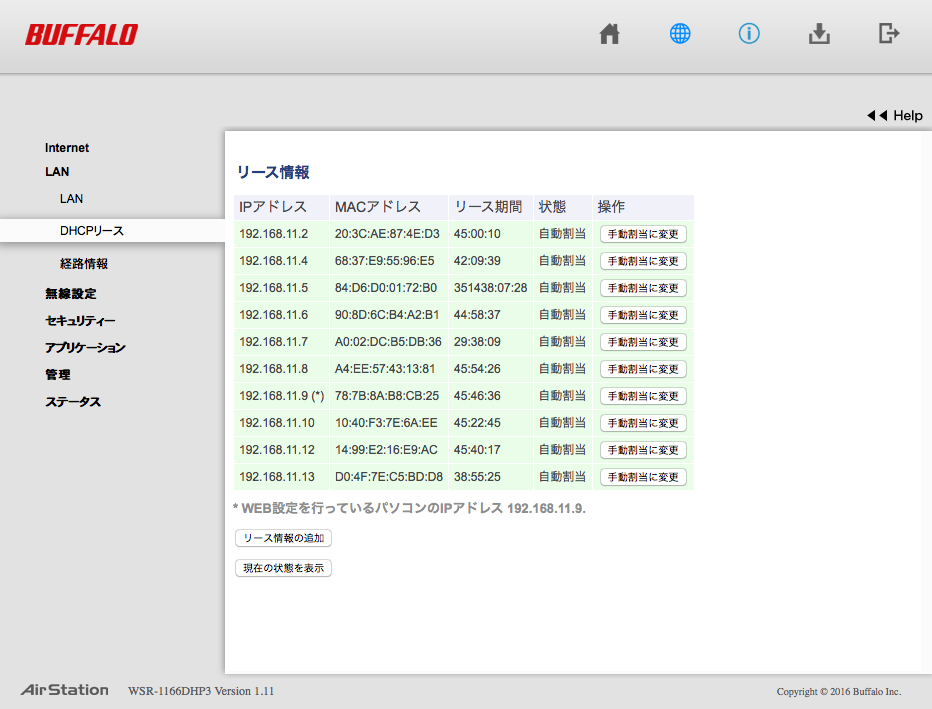Click lease time 29:38:09
The height and width of the screenshot is (709, 932).
[477, 342]
